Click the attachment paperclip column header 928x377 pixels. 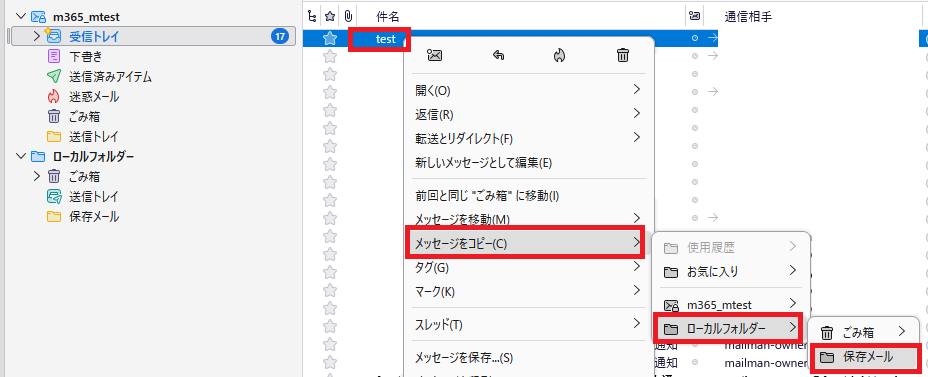[348, 16]
